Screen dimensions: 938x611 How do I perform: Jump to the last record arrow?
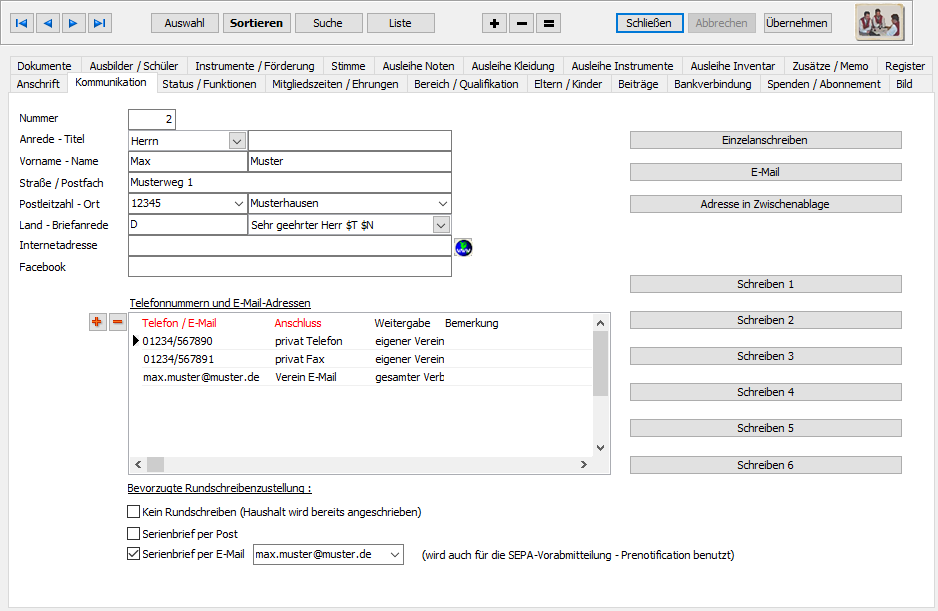[100, 23]
